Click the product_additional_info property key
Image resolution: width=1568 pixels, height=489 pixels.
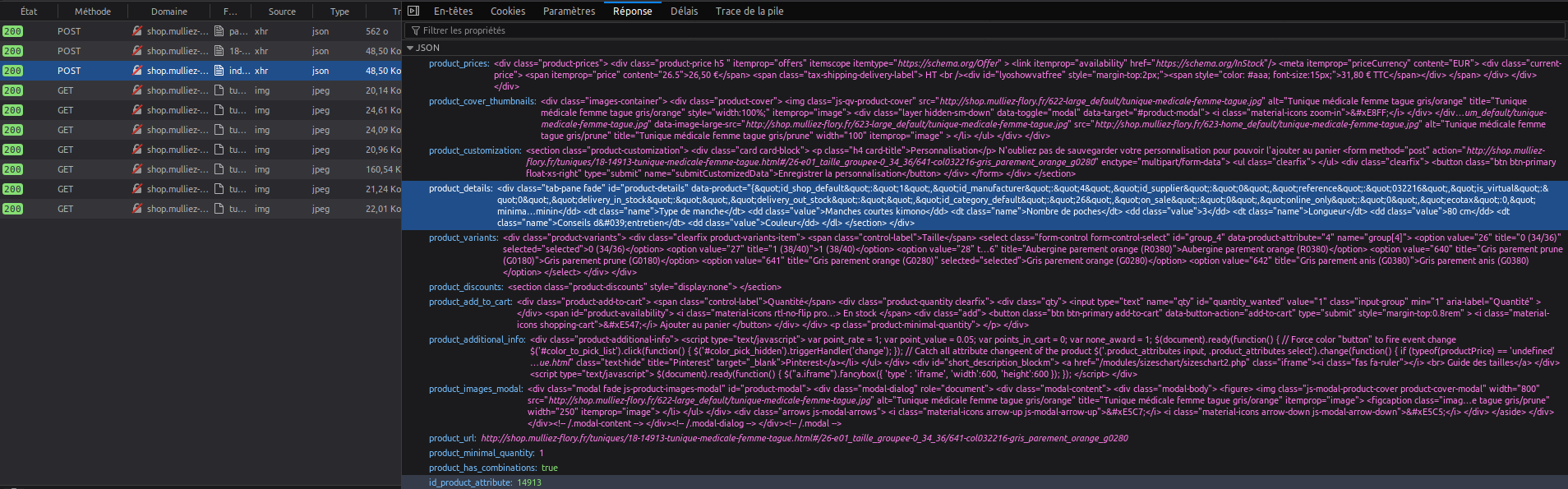(x=477, y=339)
